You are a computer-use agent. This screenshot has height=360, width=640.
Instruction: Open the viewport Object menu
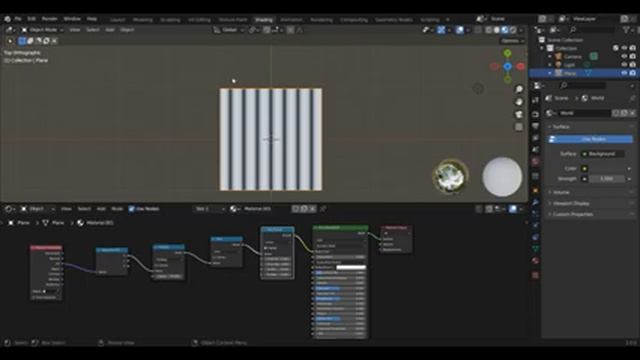pos(127,30)
